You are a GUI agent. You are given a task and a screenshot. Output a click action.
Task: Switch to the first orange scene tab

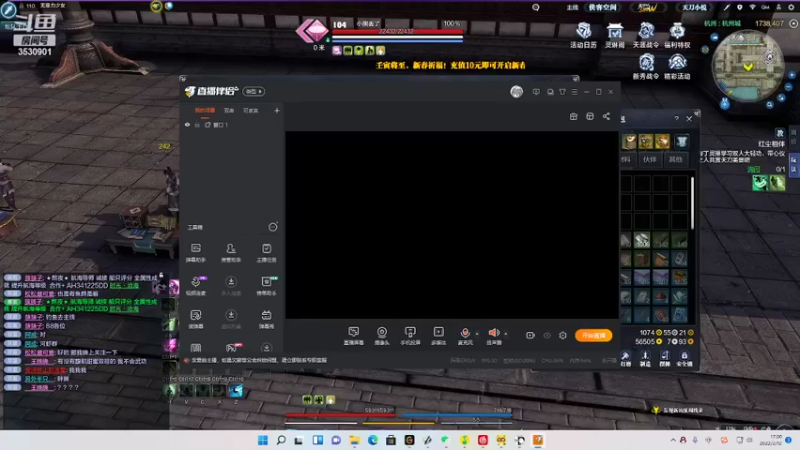tap(205, 111)
